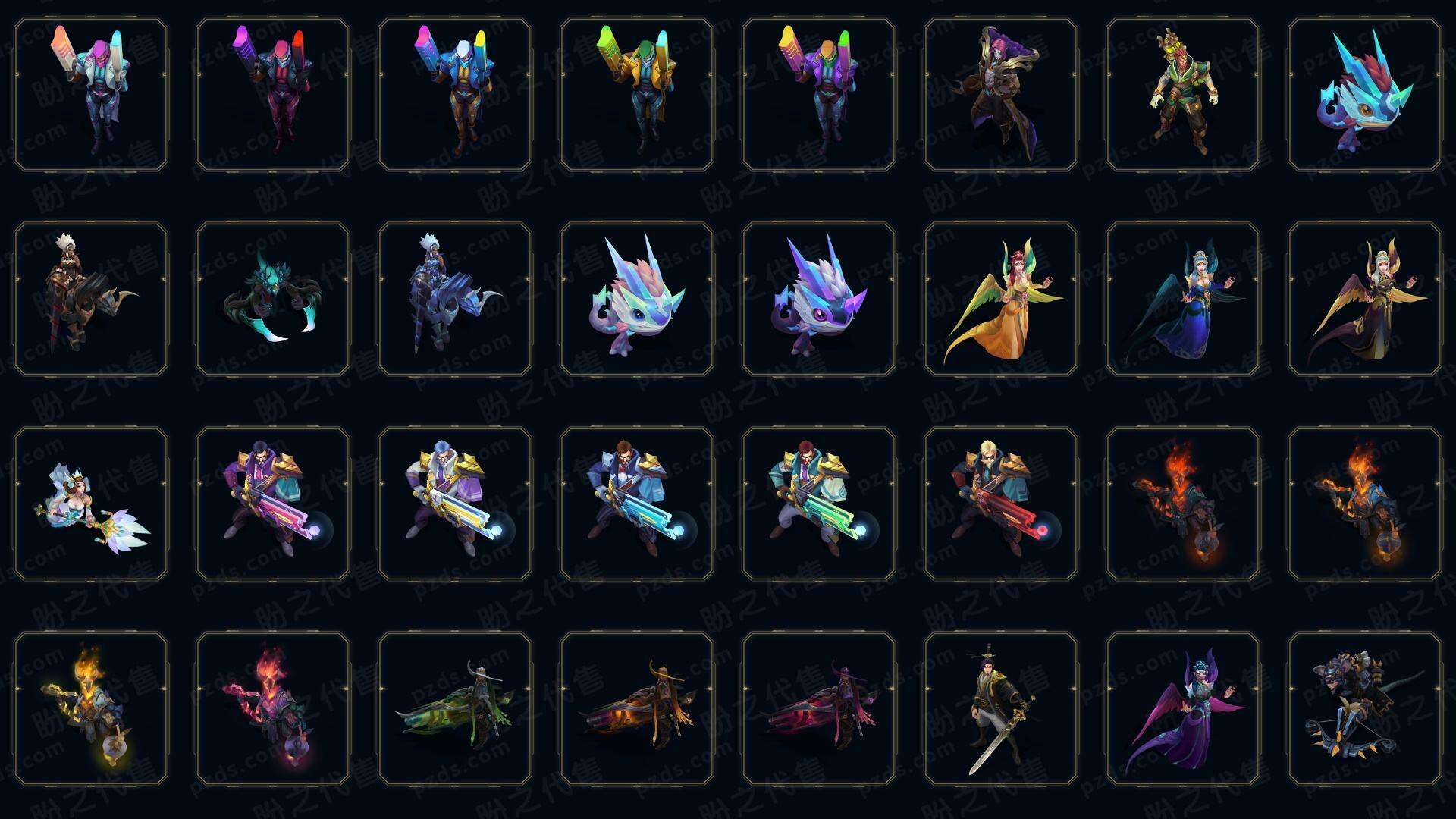Choose the white-haired gunner with yellow cannon

[454, 504]
